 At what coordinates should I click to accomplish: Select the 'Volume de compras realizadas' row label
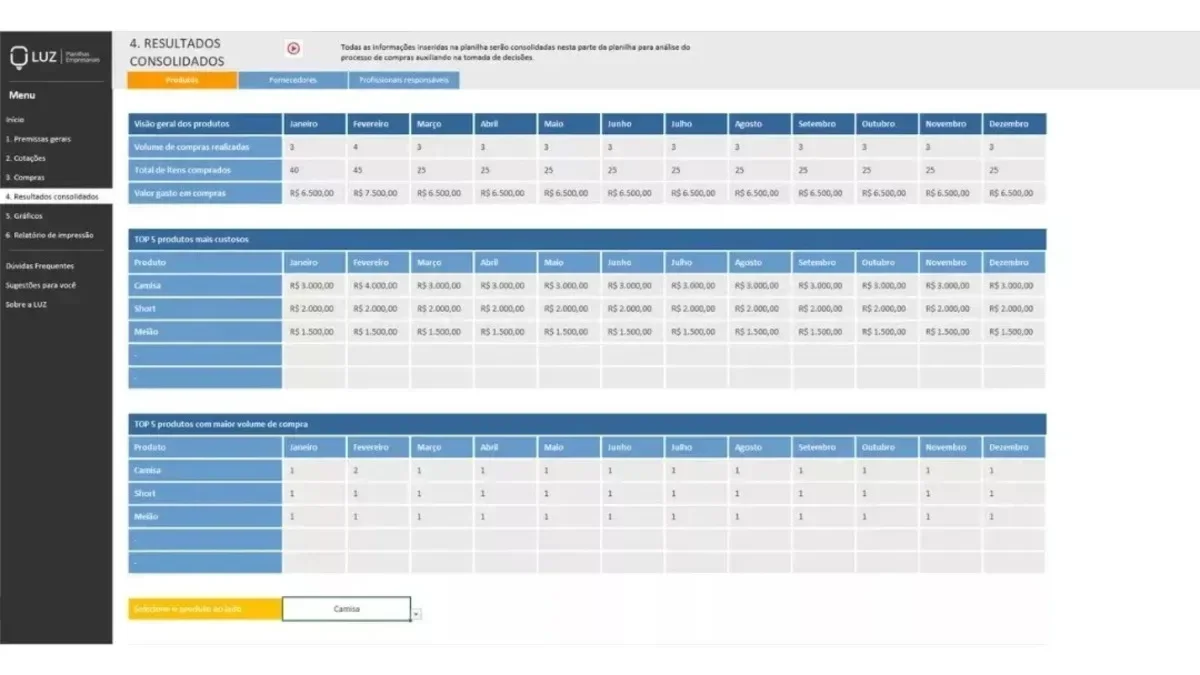click(205, 147)
